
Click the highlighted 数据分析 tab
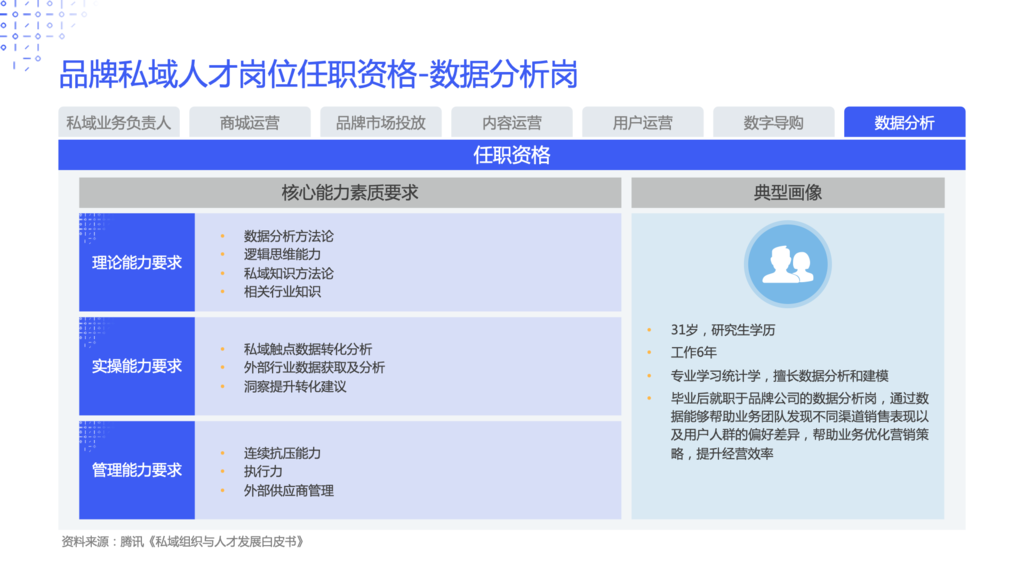pyautogui.click(x=904, y=122)
